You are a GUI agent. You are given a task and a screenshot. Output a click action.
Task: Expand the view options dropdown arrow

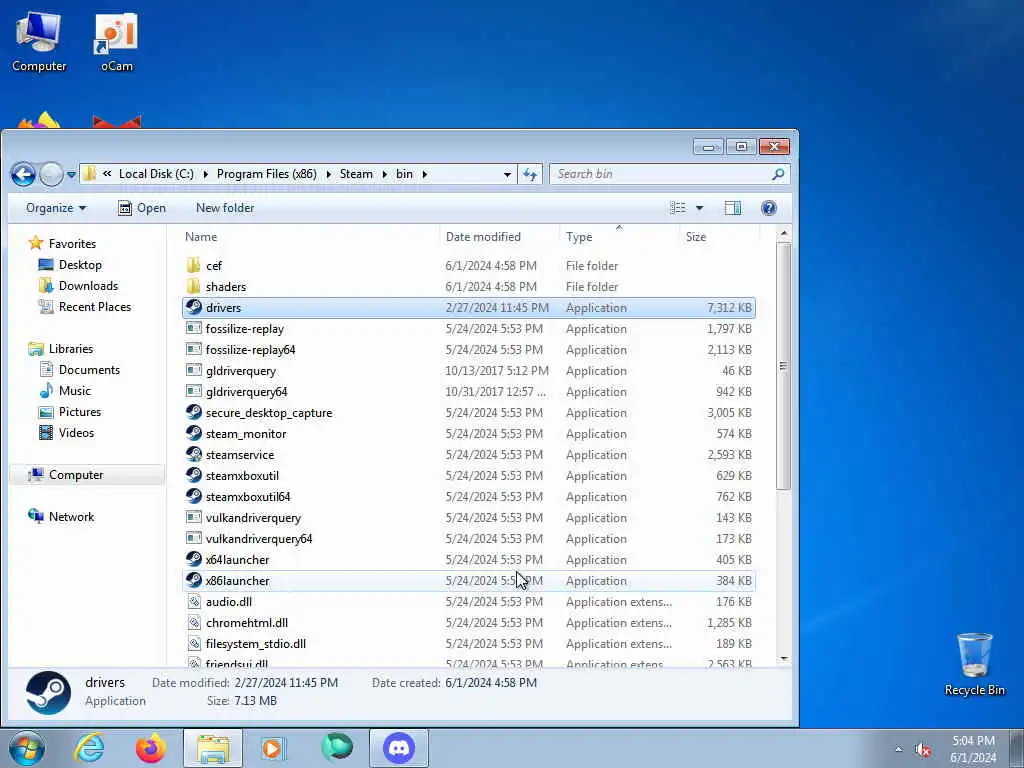pos(699,208)
